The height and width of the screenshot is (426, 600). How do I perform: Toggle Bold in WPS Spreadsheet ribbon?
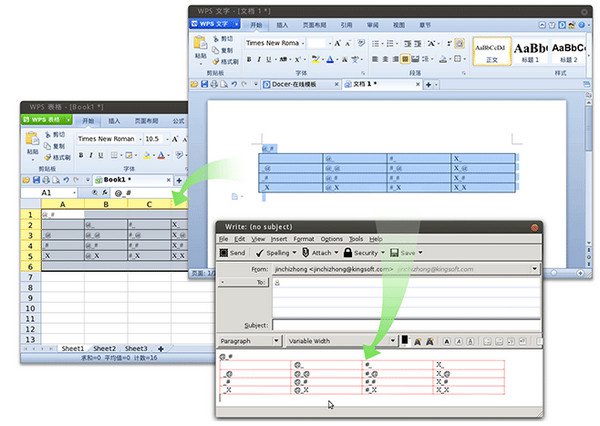[x=81, y=155]
